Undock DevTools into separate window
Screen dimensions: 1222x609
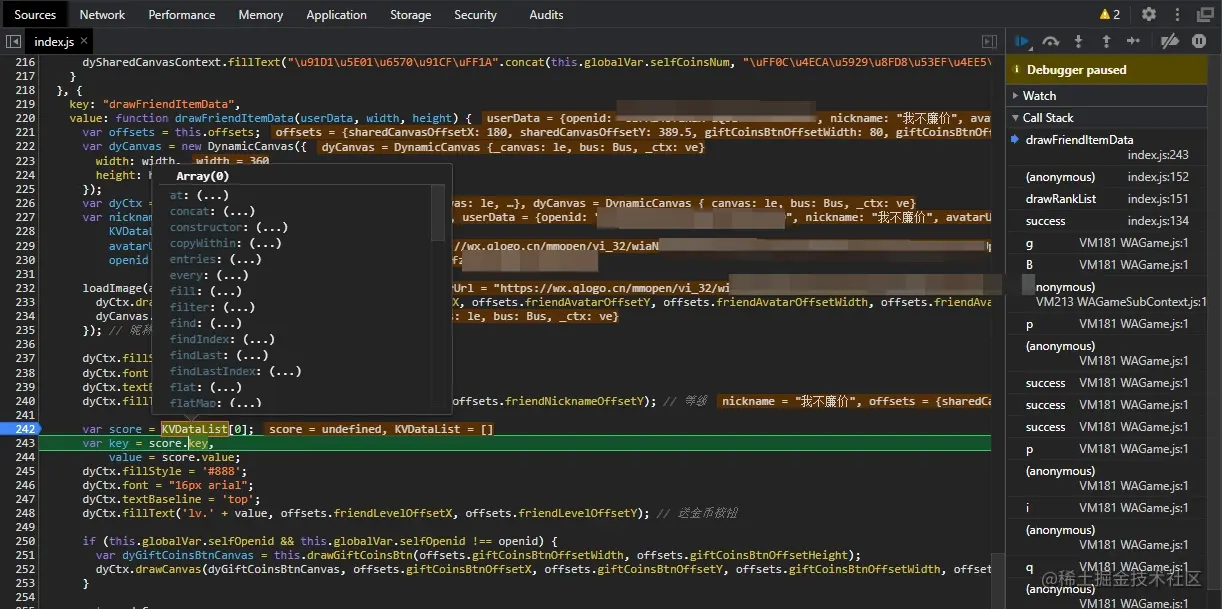(x=1205, y=14)
